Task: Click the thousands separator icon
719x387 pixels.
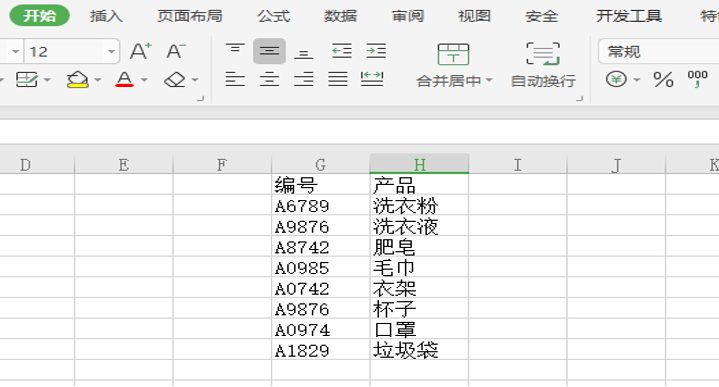Action: (697, 79)
